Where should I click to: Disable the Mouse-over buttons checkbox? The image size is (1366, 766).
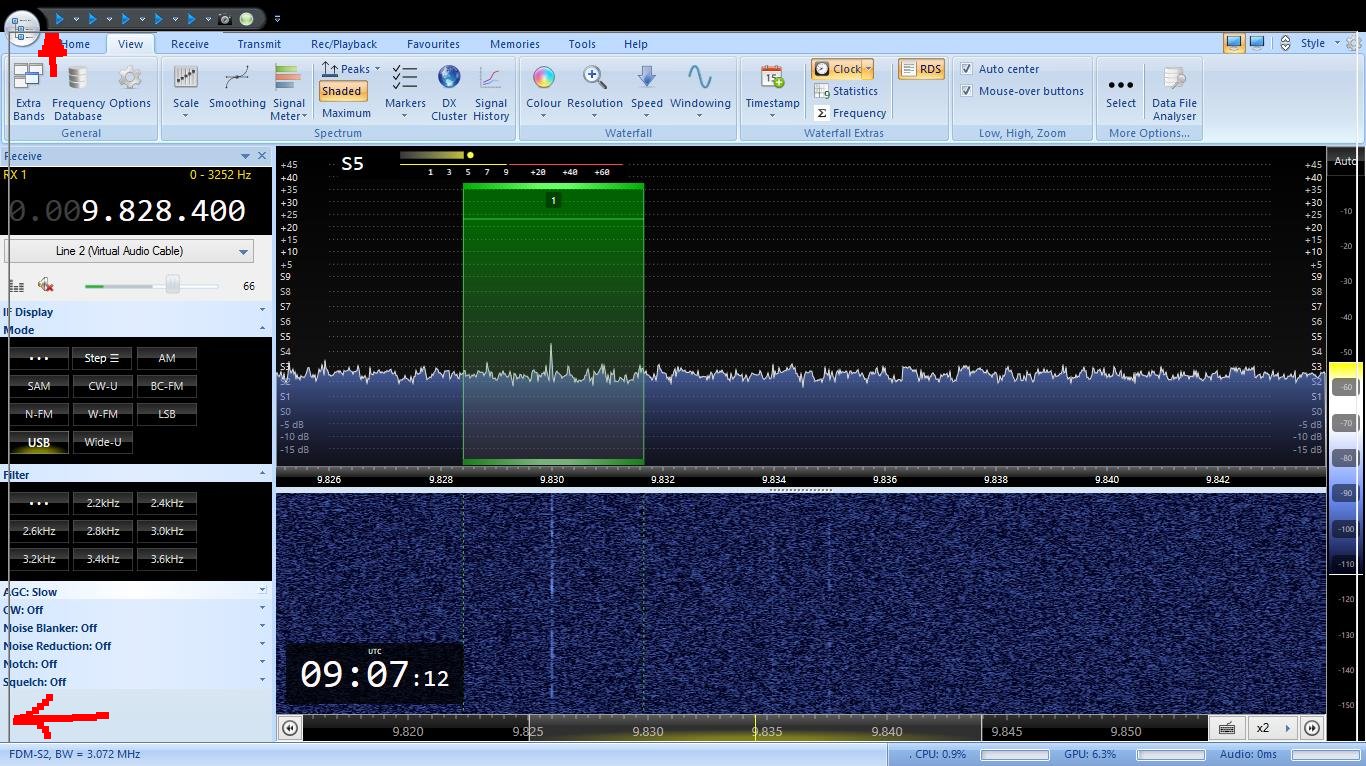[967, 91]
